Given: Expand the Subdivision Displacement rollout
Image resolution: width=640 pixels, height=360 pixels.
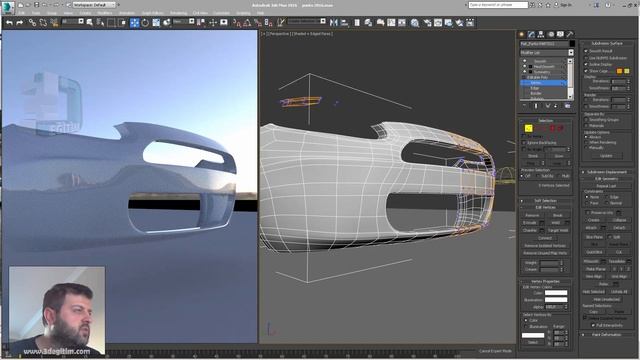Looking at the screenshot, I should pyautogui.click(x=607, y=172).
